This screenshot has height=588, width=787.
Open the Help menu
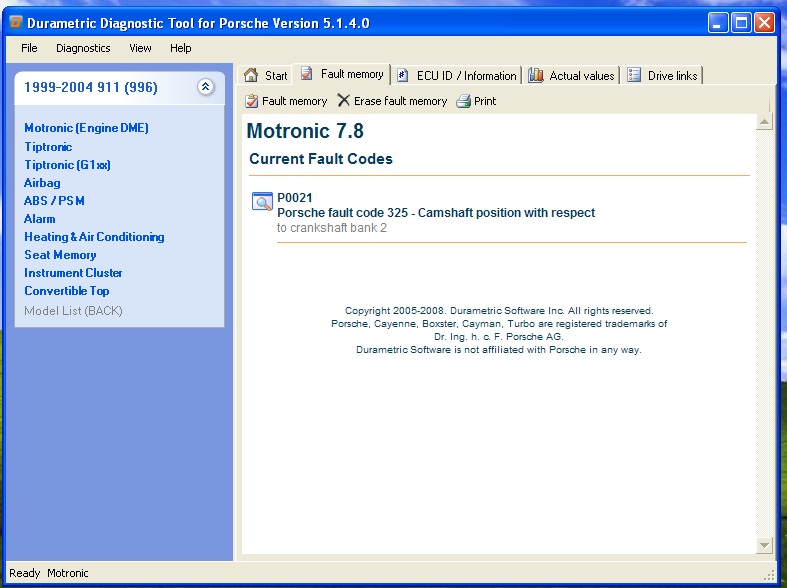pyautogui.click(x=181, y=48)
